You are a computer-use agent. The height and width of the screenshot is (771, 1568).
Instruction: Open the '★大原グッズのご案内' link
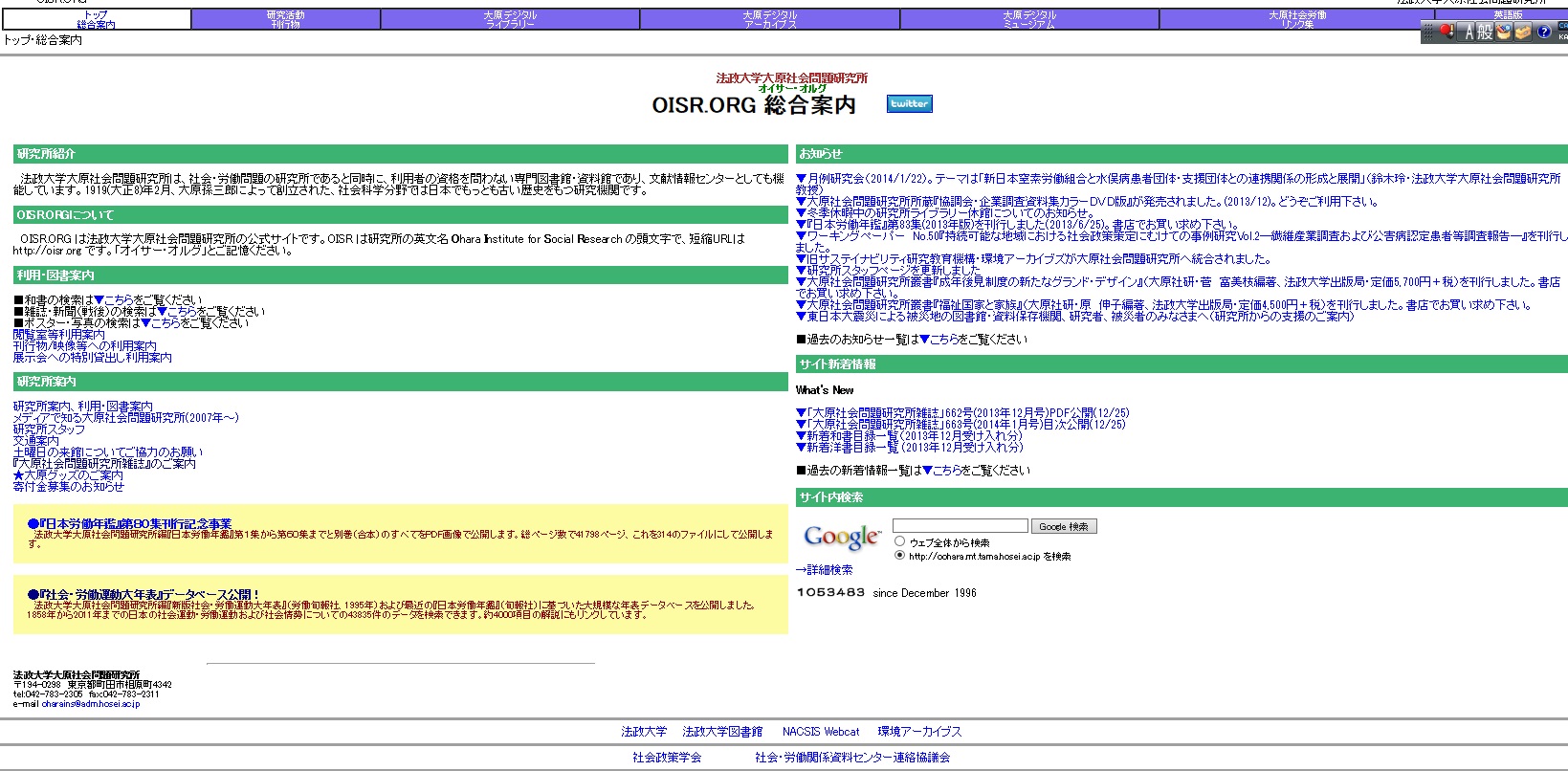pos(68,475)
